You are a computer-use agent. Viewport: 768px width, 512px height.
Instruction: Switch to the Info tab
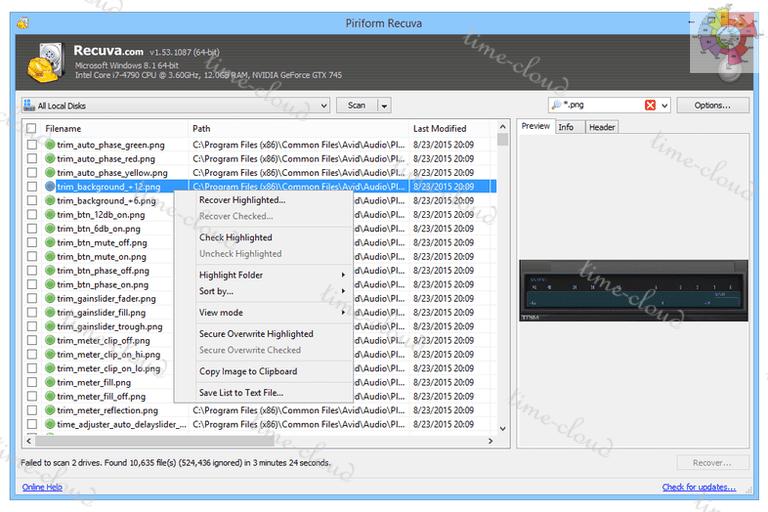(x=566, y=127)
